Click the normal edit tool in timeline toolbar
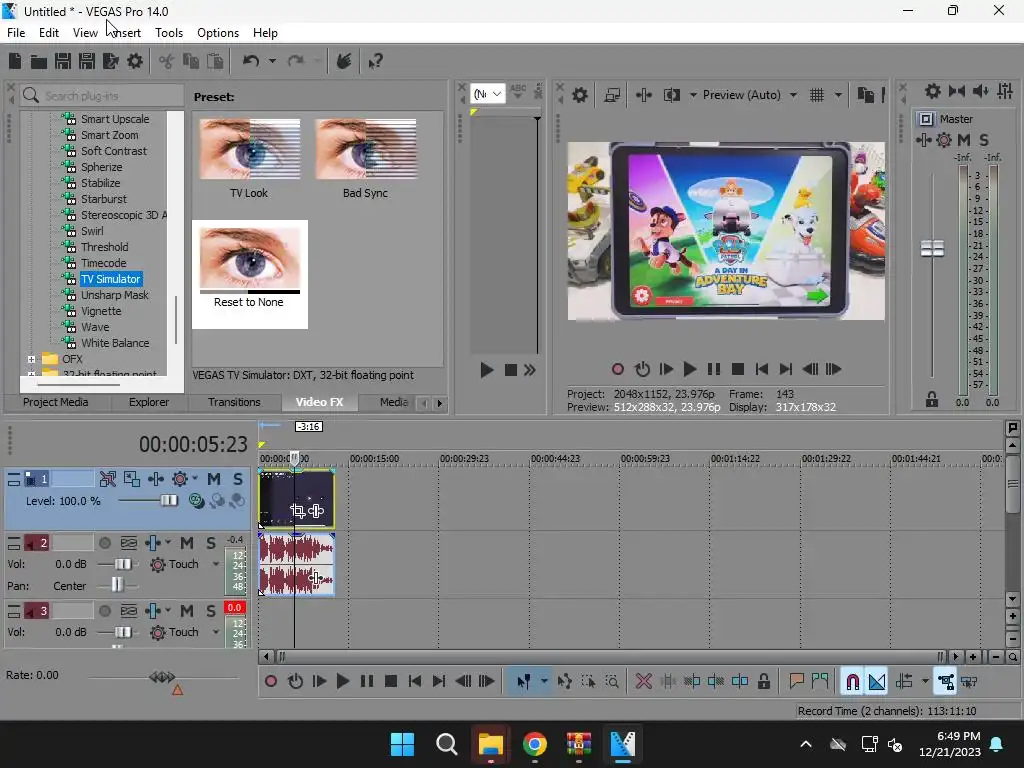The width and height of the screenshot is (1024, 768). (x=523, y=682)
